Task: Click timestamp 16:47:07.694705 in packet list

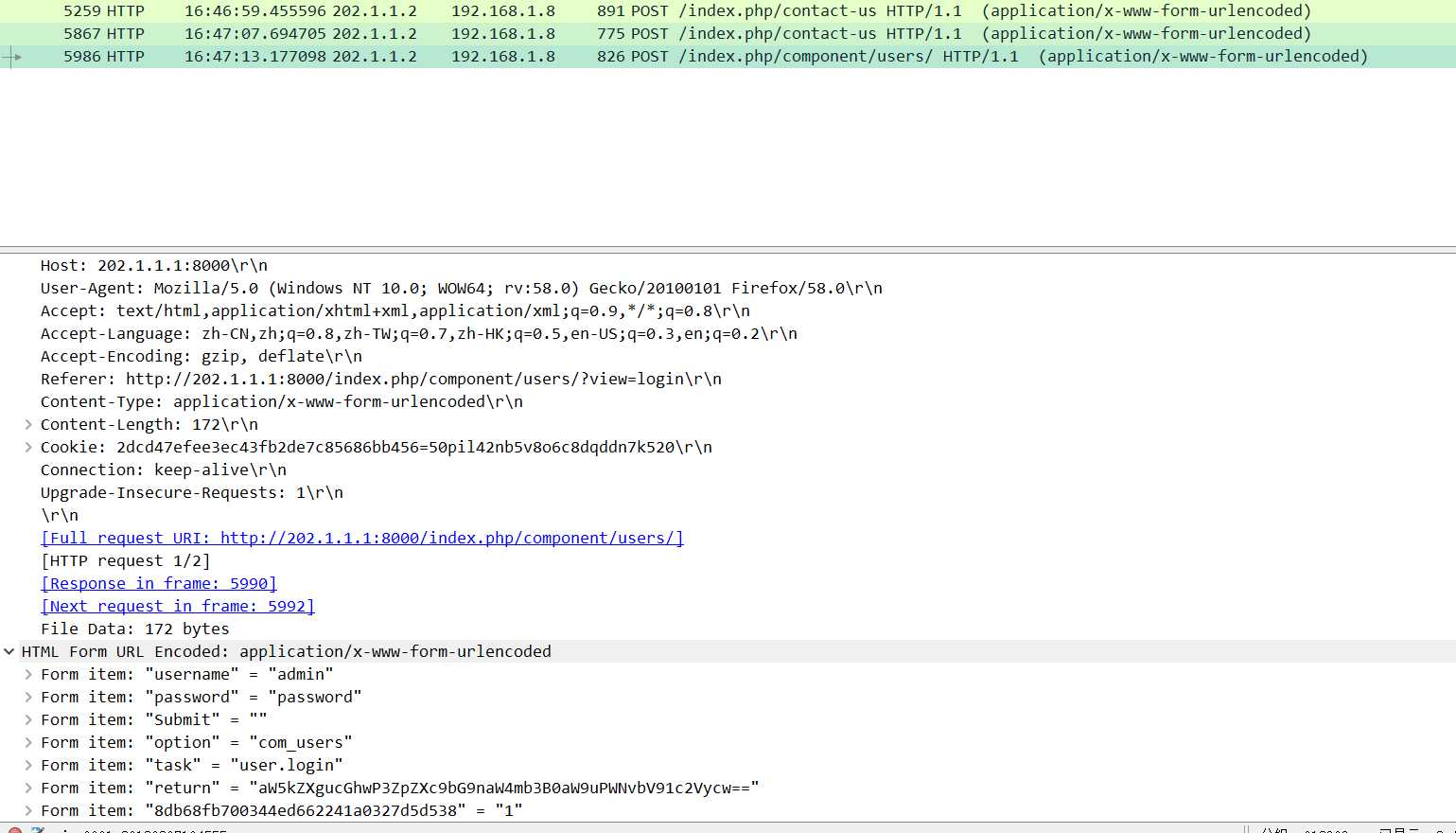Action: pos(254,33)
